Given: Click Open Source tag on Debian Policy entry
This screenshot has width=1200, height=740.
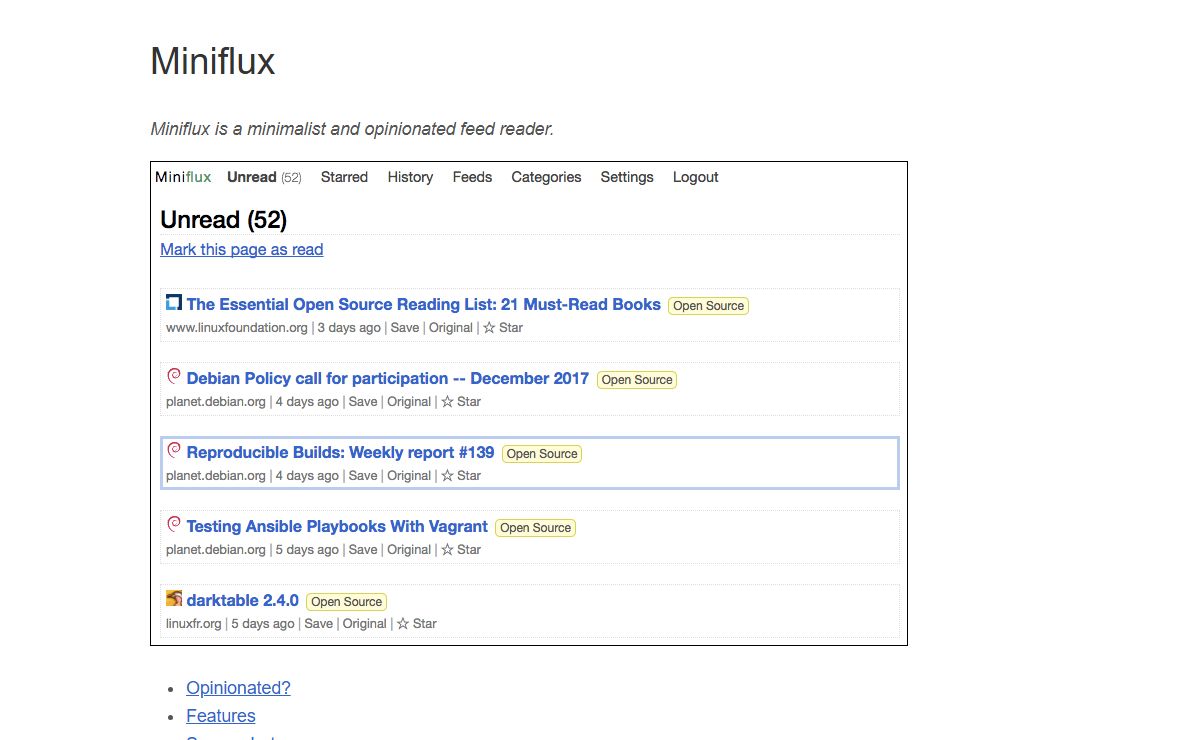Looking at the screenshot, I should pos(637,380).
